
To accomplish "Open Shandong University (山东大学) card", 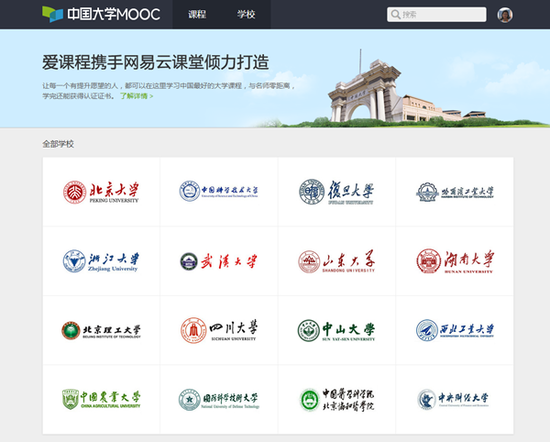I will [337, 261].
